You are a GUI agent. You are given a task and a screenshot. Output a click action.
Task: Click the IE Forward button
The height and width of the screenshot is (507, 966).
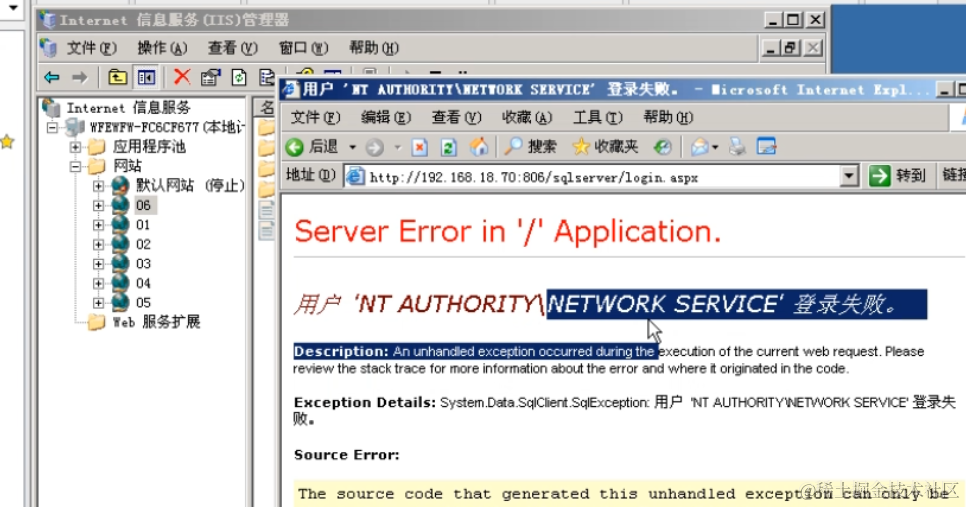click(375, 147)
